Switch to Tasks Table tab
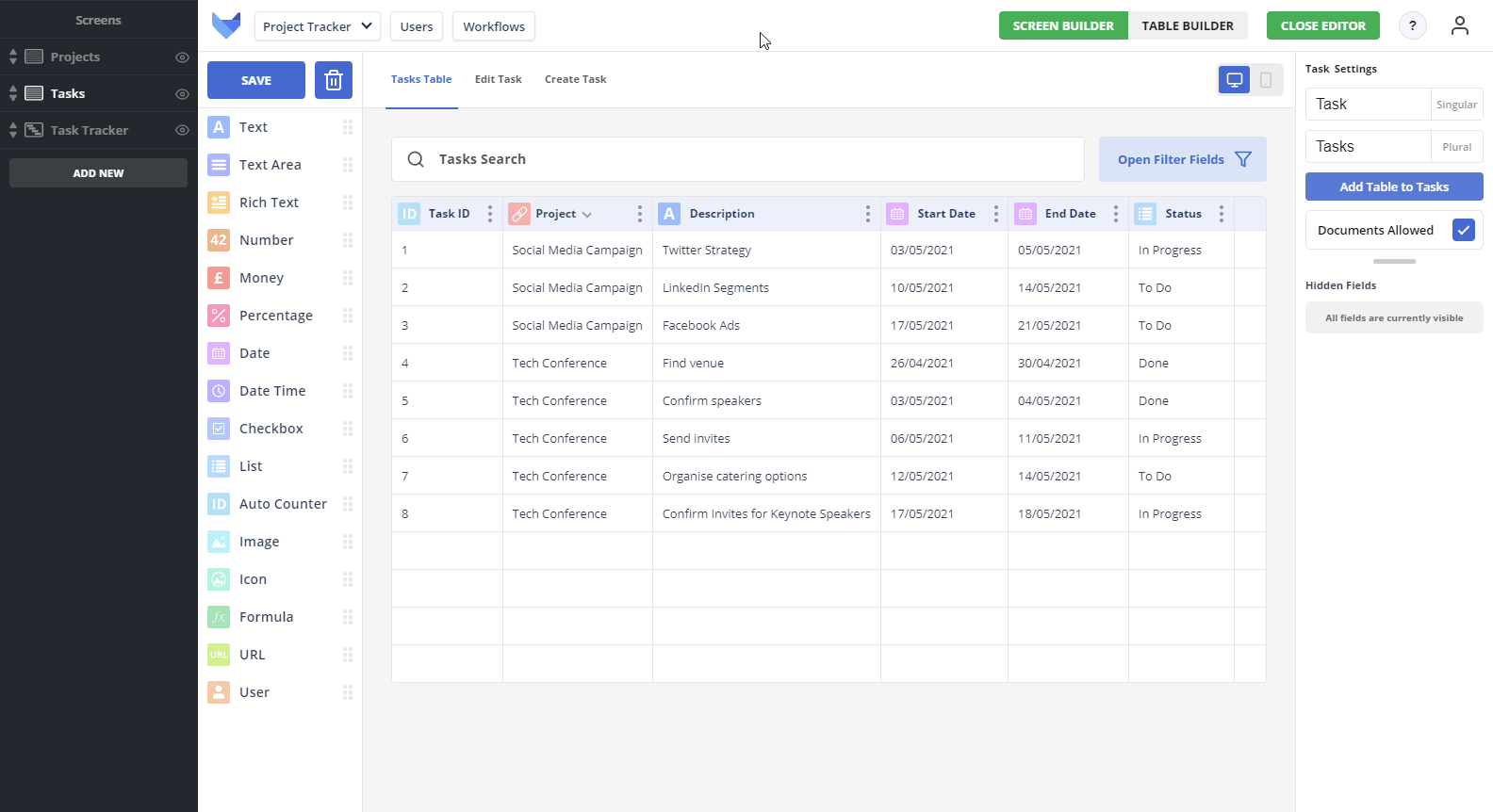This screenshot has height=812, width=1493. coord(421,79)
